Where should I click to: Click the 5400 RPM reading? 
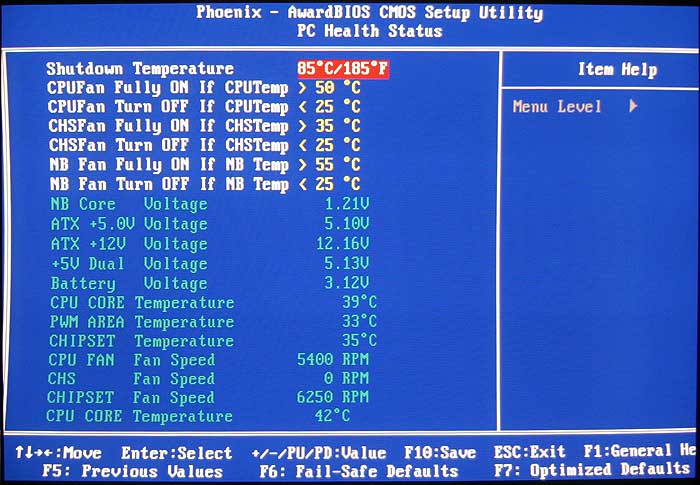[x=333, y=360]
